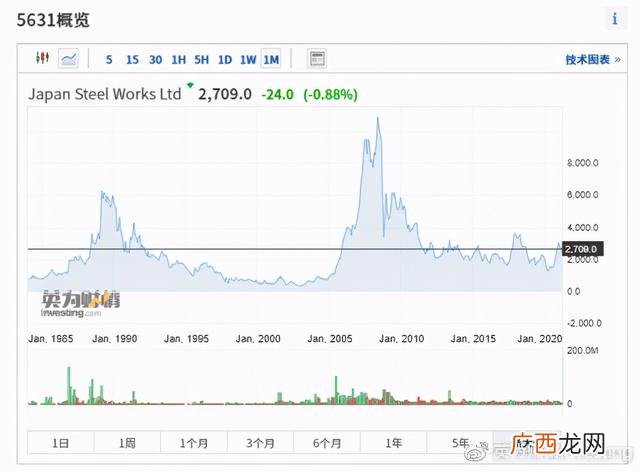The width and height of the screenshot is (640, 472).
Task: Set chart interval to 30 minutes
Action: click(155, 60)
